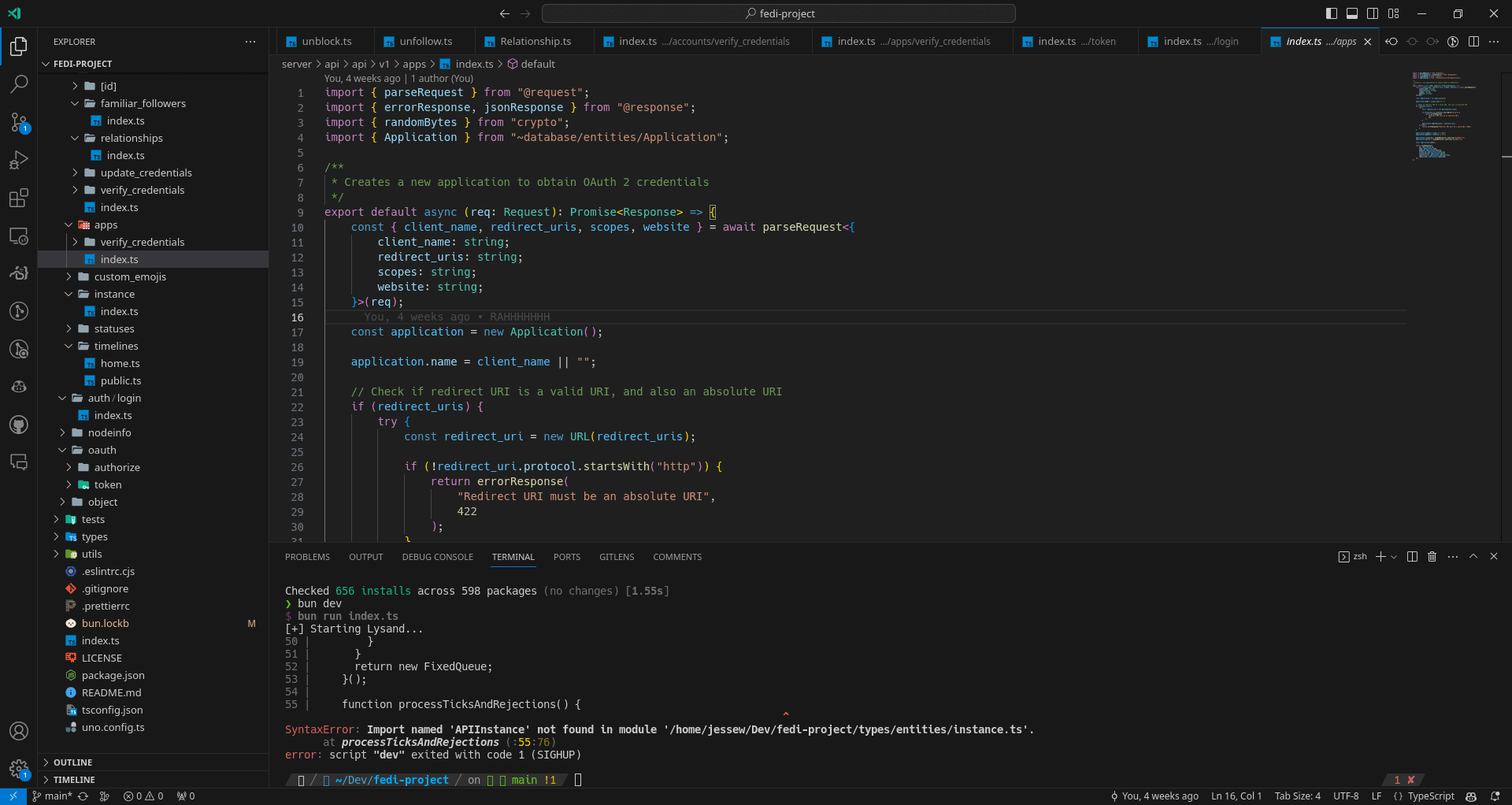Open the Remote Explorer icon

pyautogui.click(x=19, y=236)
